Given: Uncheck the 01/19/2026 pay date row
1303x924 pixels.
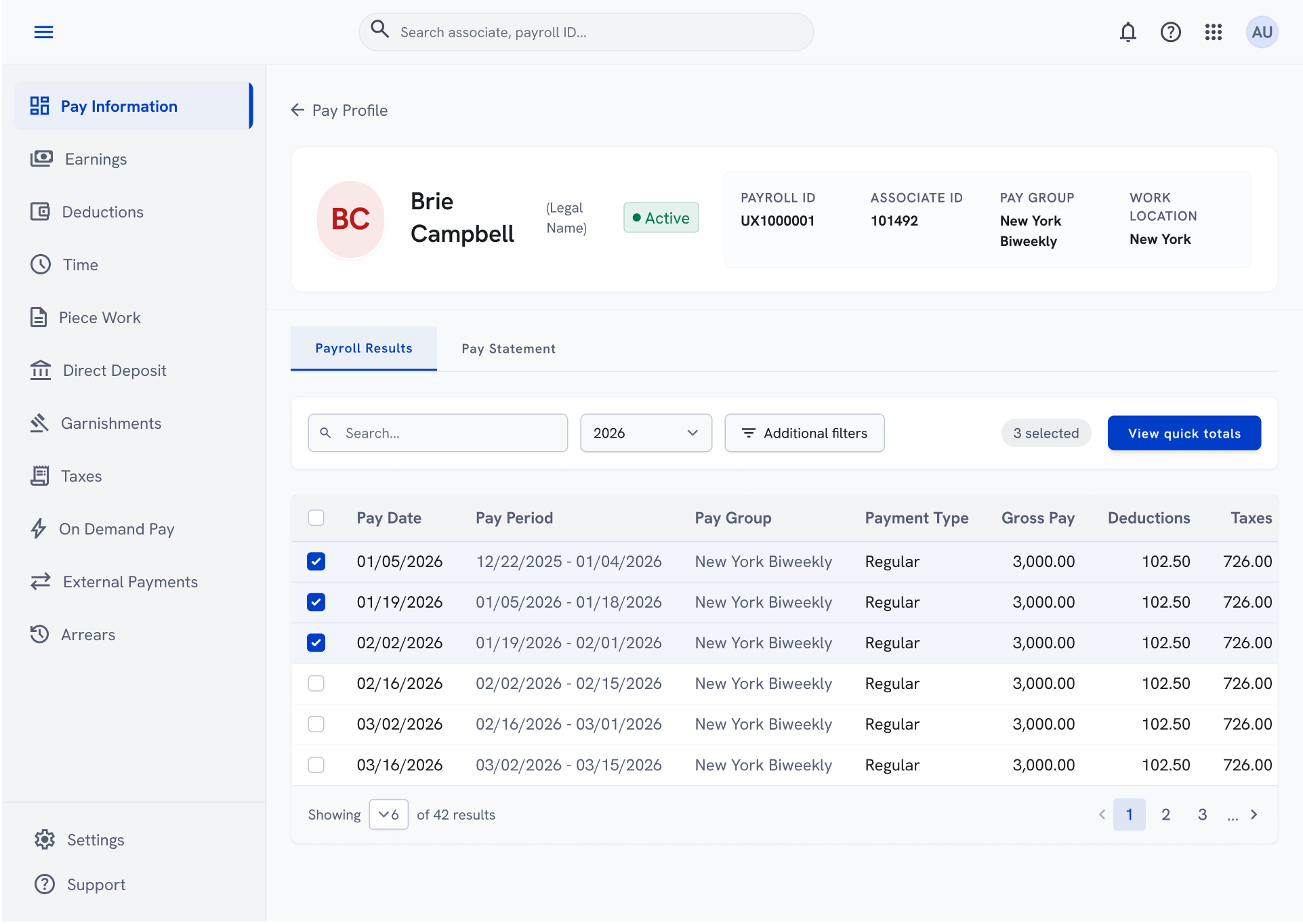Looking at the screenshot, I should 316,602.
